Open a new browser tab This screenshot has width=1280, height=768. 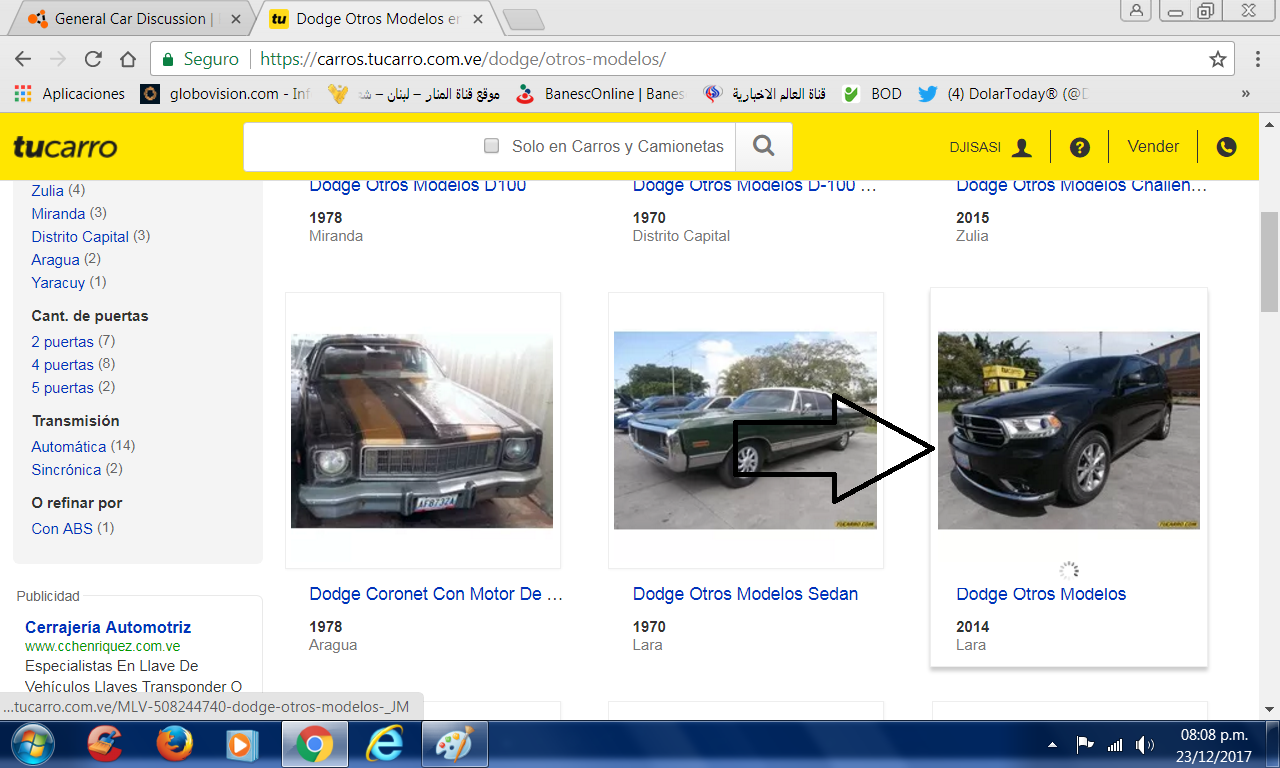click(522, 19)
